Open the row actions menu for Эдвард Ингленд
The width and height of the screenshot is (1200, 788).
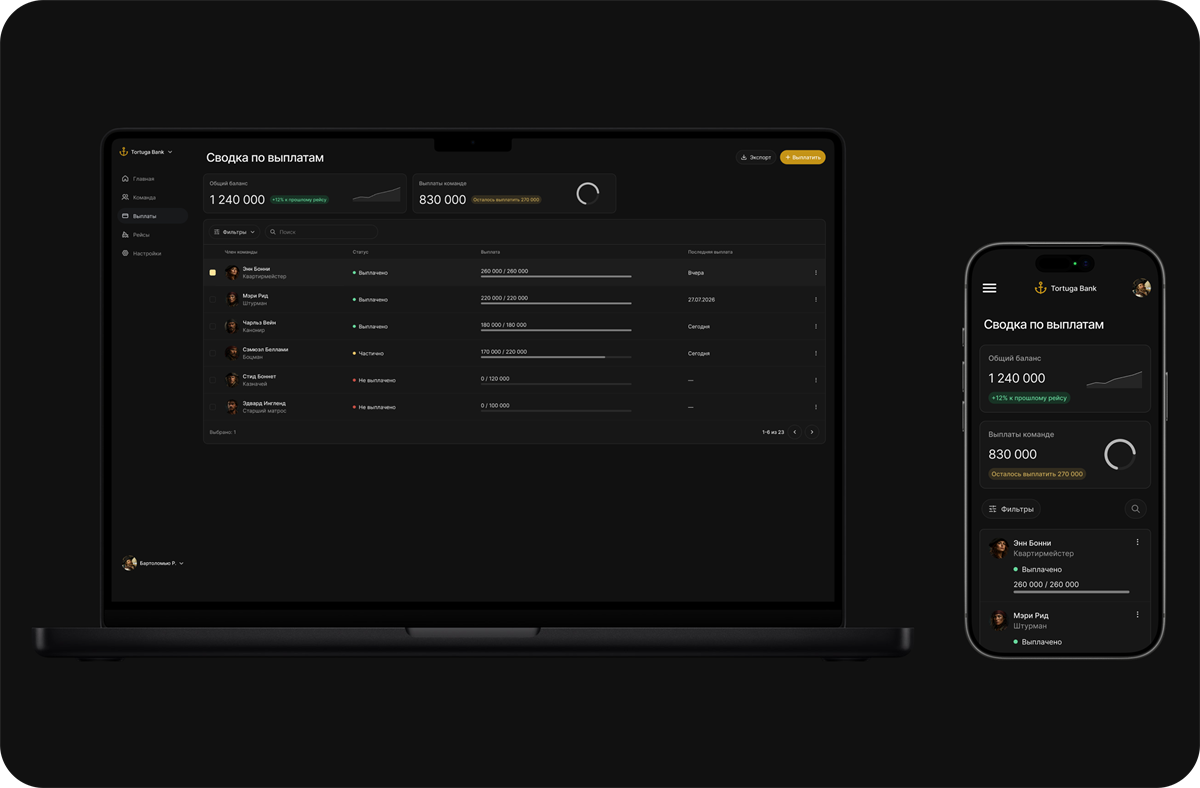(815, 407)
